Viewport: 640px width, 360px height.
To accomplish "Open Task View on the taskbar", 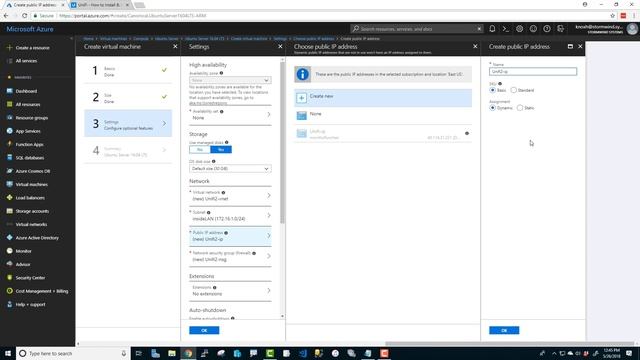I will tap(138, 353).
